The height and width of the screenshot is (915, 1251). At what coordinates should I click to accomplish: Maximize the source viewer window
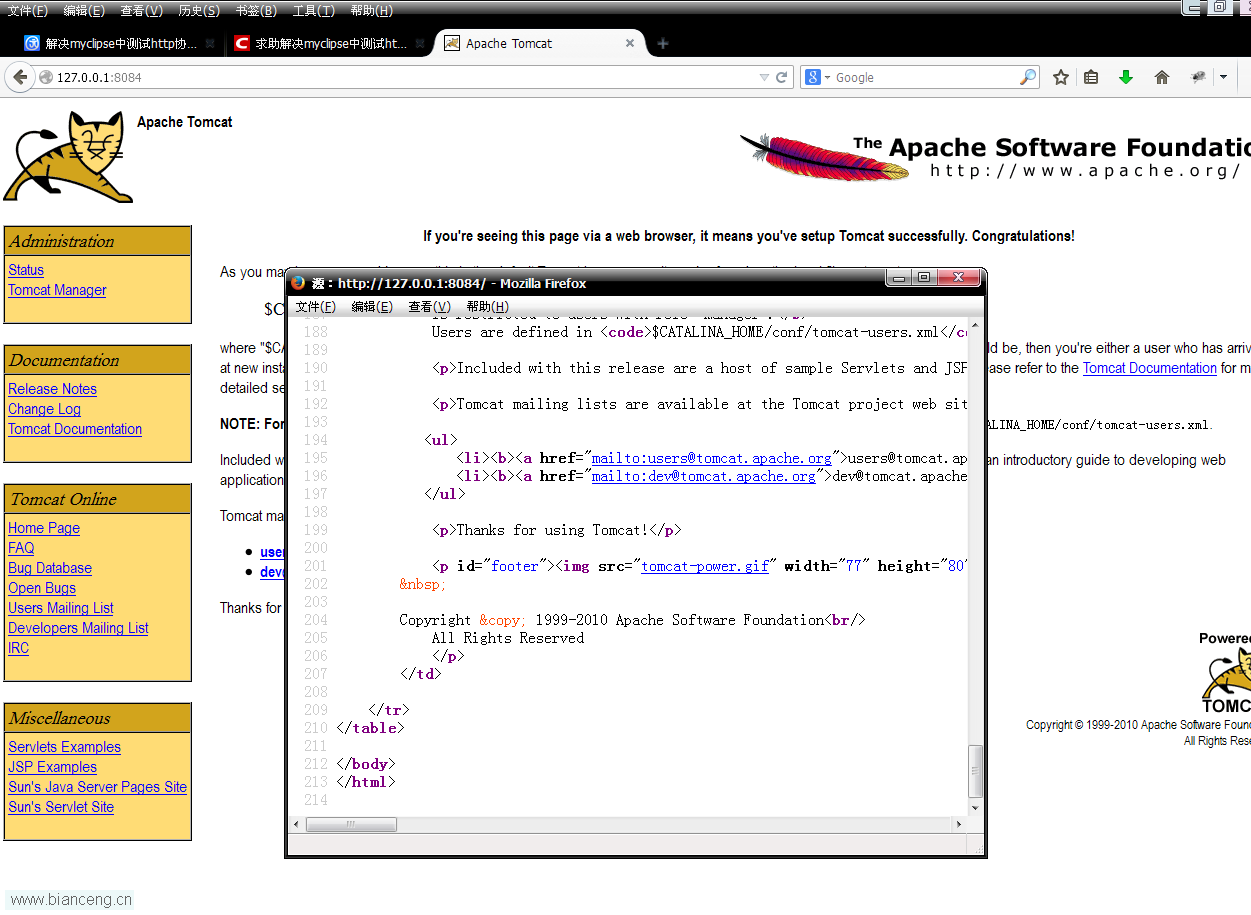click(x=924, y=277)
